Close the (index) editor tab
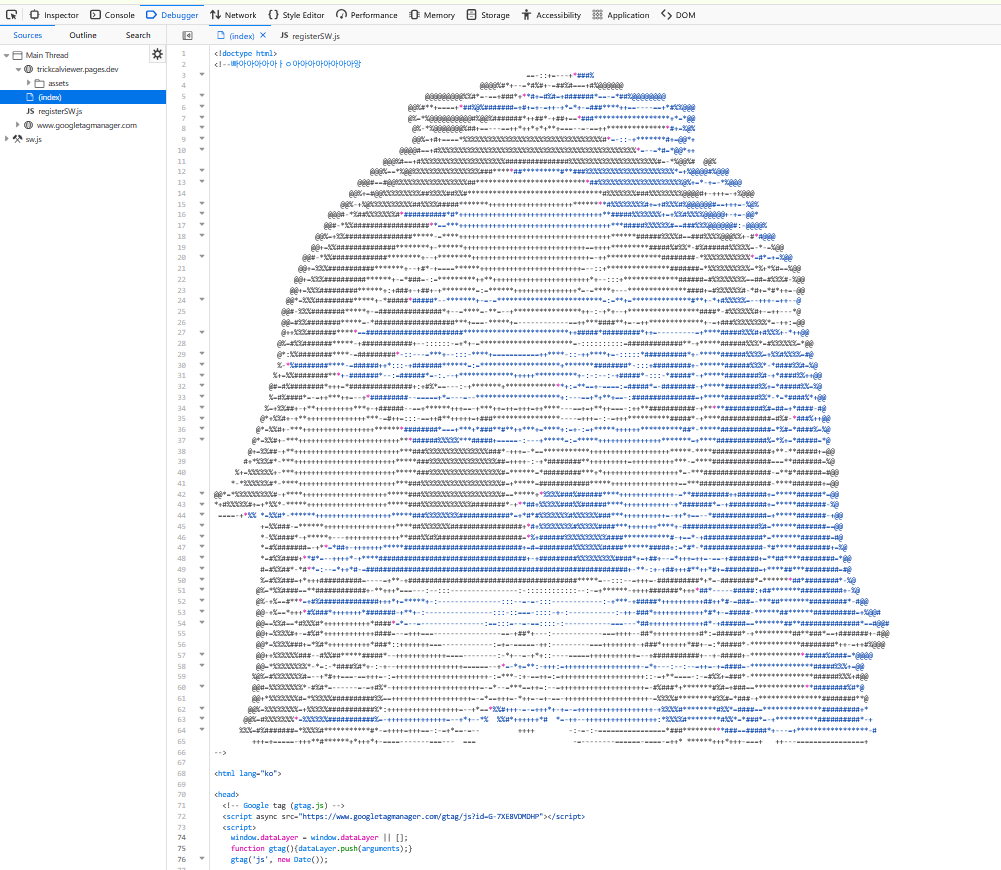1001x870 pixels. (263, 35)
